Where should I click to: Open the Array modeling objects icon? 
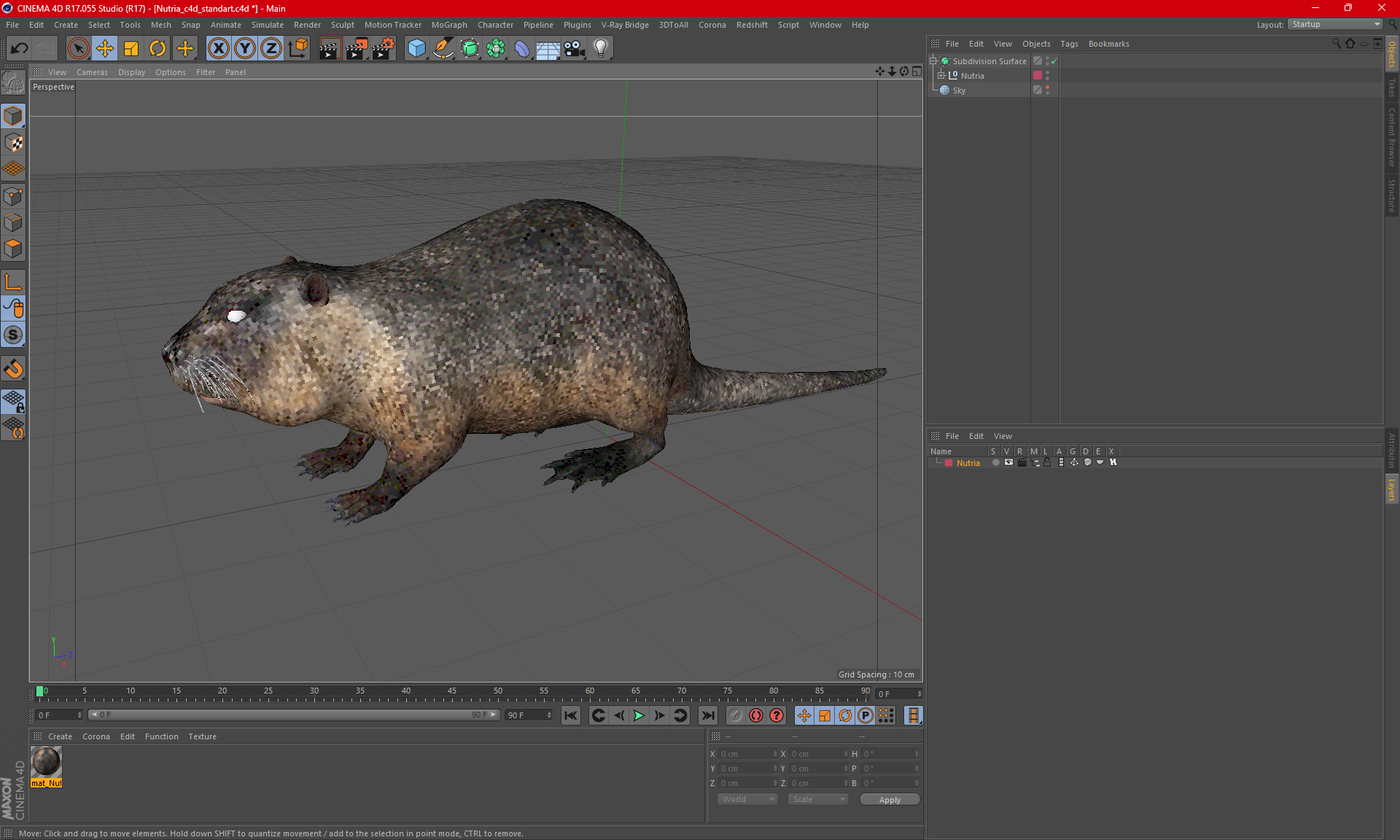496,49
